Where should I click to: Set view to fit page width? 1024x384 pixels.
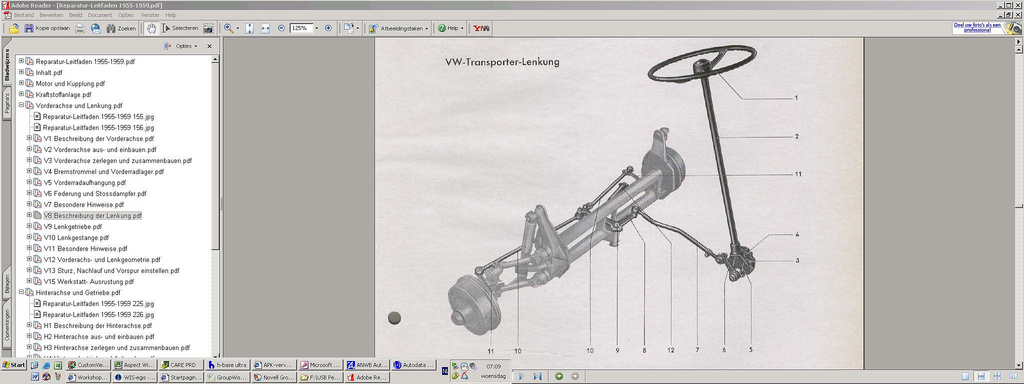pos(265,28)
